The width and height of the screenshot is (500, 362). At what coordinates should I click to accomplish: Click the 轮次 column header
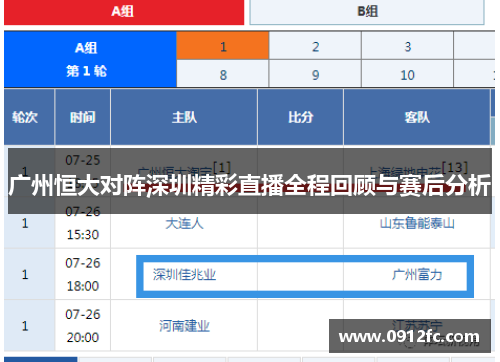click(x=29, y=117)
